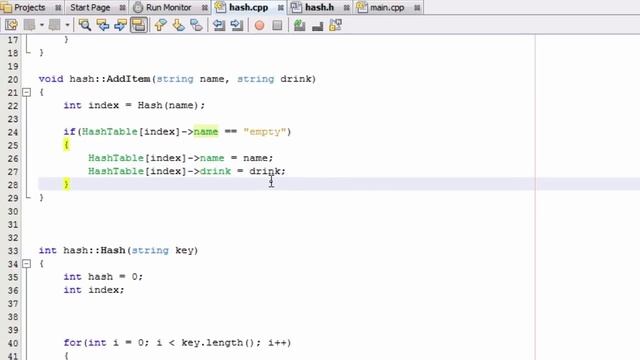This screenshot has width=640, height=360.
Task: Click 'Hash(name)' call on line 22
Action: [168, 105]
